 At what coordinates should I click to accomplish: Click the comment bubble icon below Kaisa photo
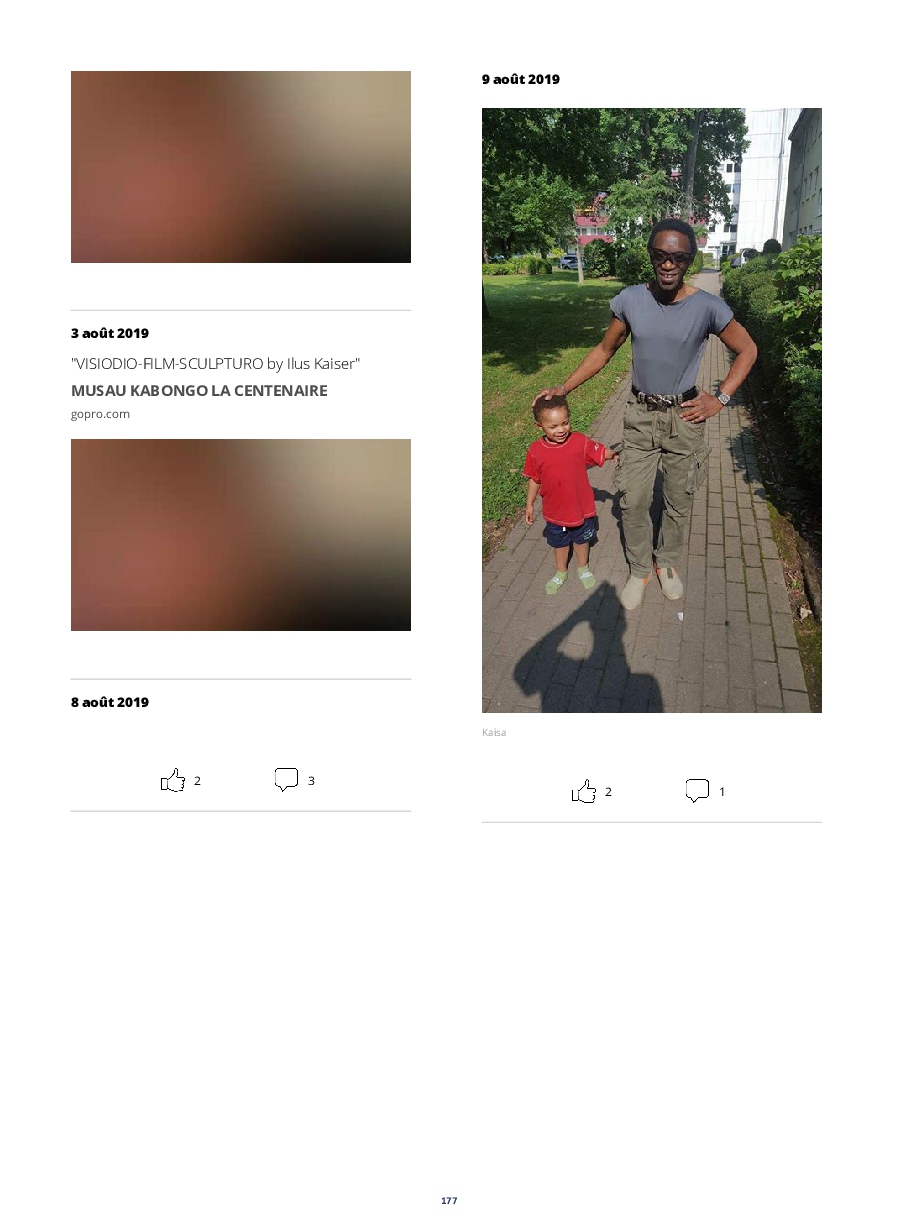pyautogui.click(x=697, y=791)
